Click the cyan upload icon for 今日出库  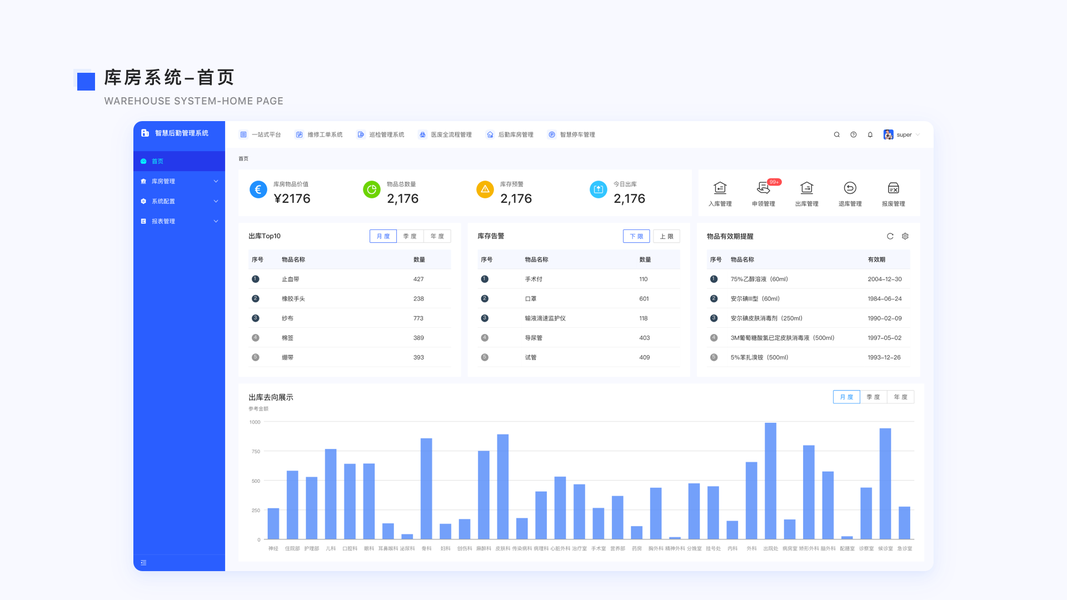coord(598,190)
